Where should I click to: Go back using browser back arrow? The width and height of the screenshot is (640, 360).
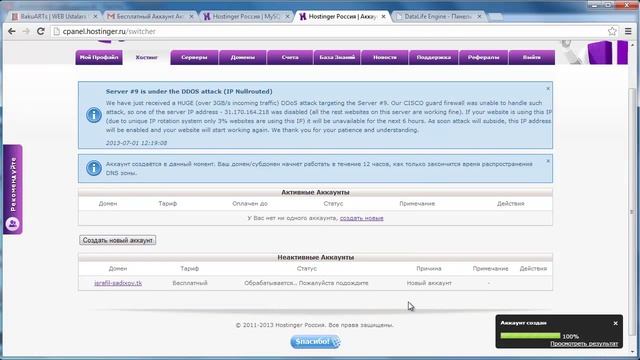[11, 31]
